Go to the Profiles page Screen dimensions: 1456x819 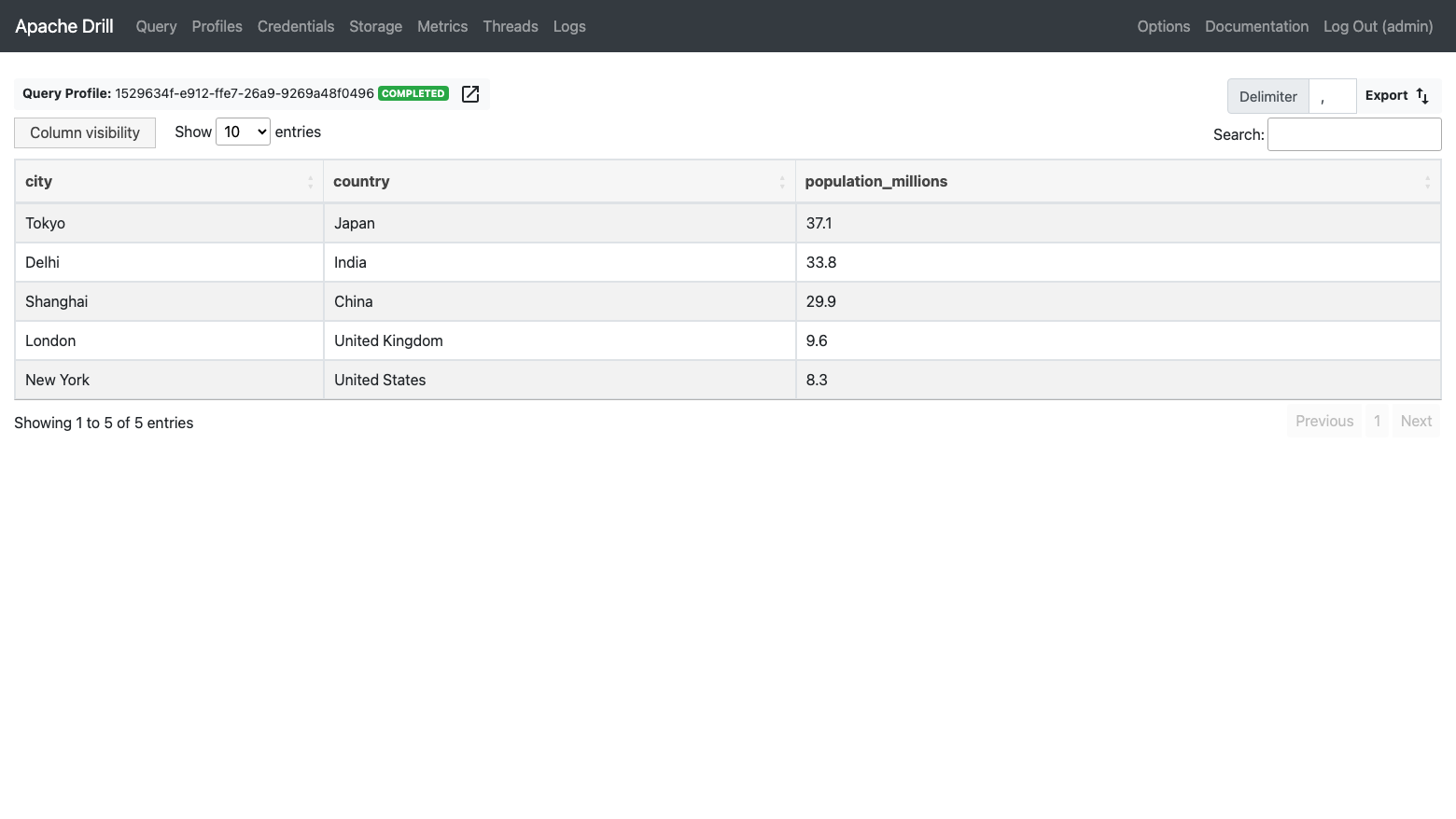(217, 26)
